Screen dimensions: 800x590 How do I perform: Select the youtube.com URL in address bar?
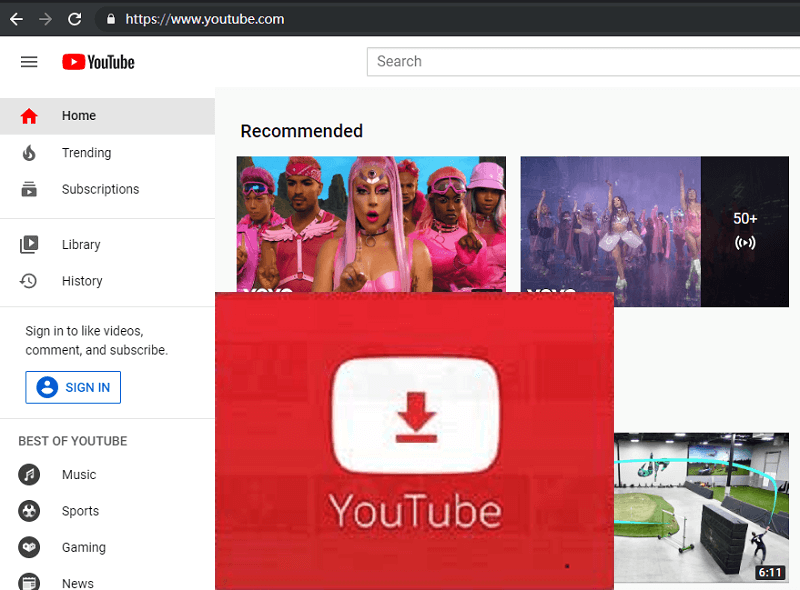(205, 19)
